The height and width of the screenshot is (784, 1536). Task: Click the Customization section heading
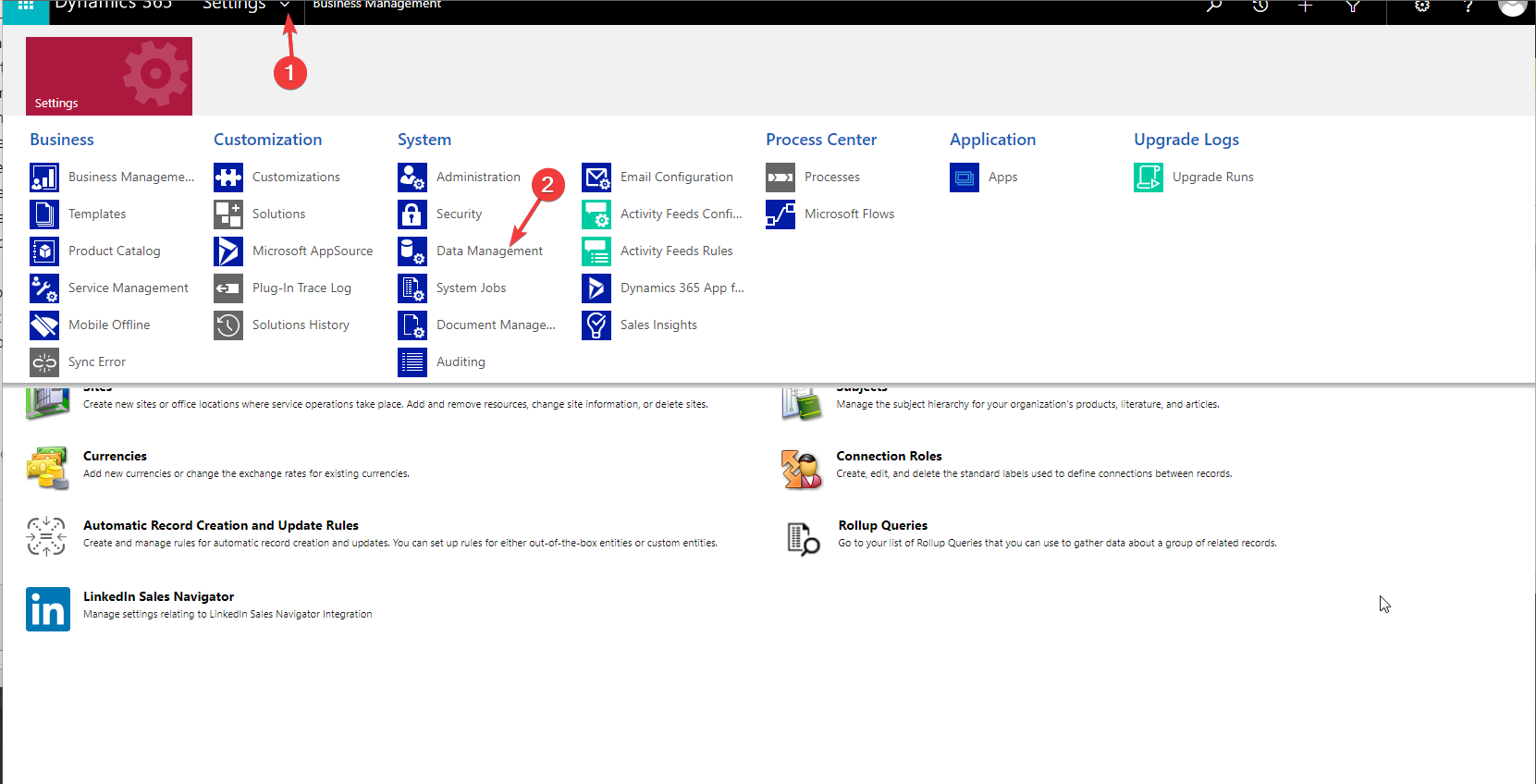(267, 140)
